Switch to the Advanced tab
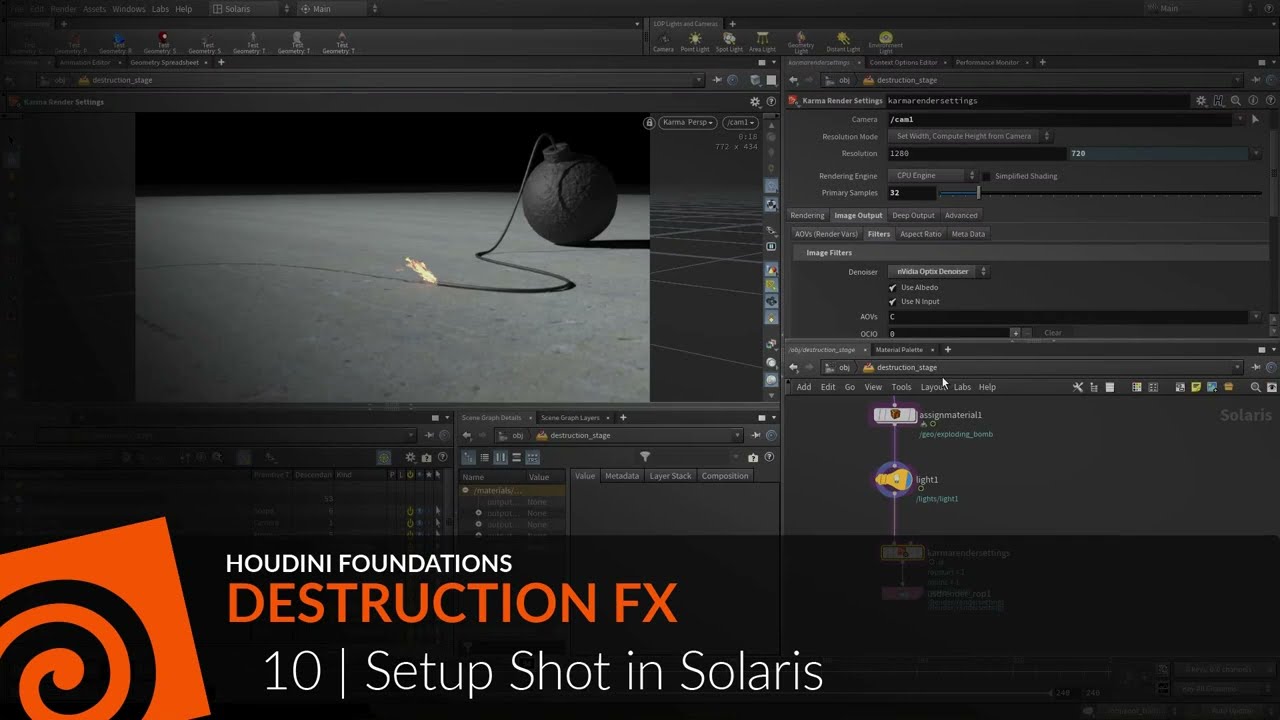 pos(961,215)
